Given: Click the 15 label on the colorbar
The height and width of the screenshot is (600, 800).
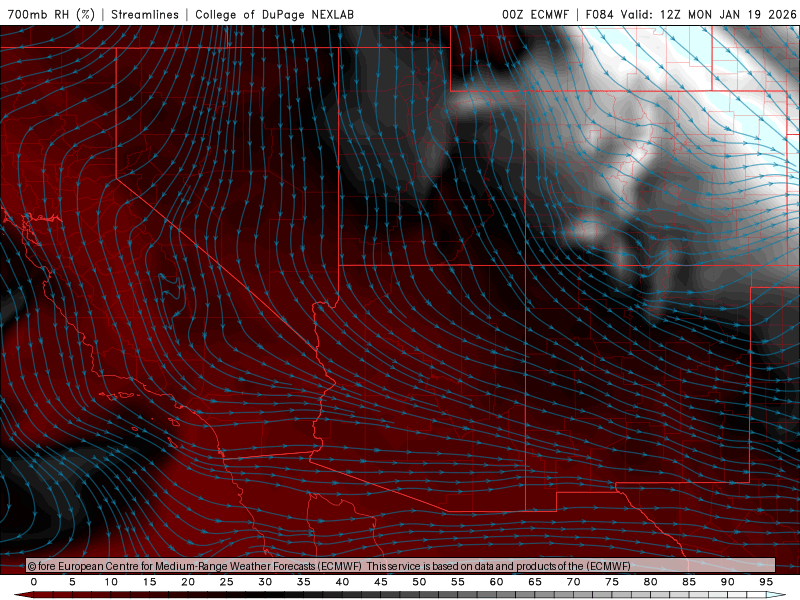Looking at the screenshot, I should tap(149, 582).
